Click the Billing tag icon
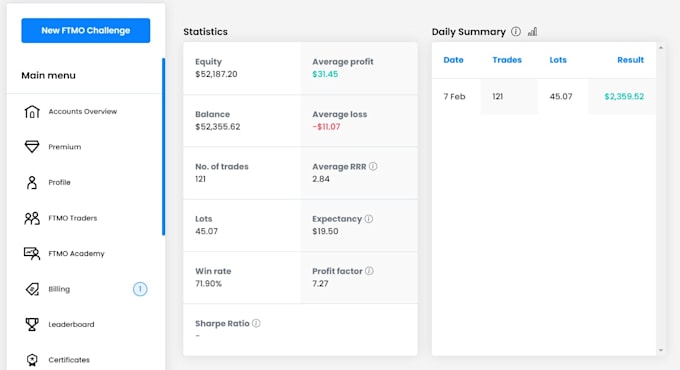Screen dimensions: 680x370 [x=32, y=289]
